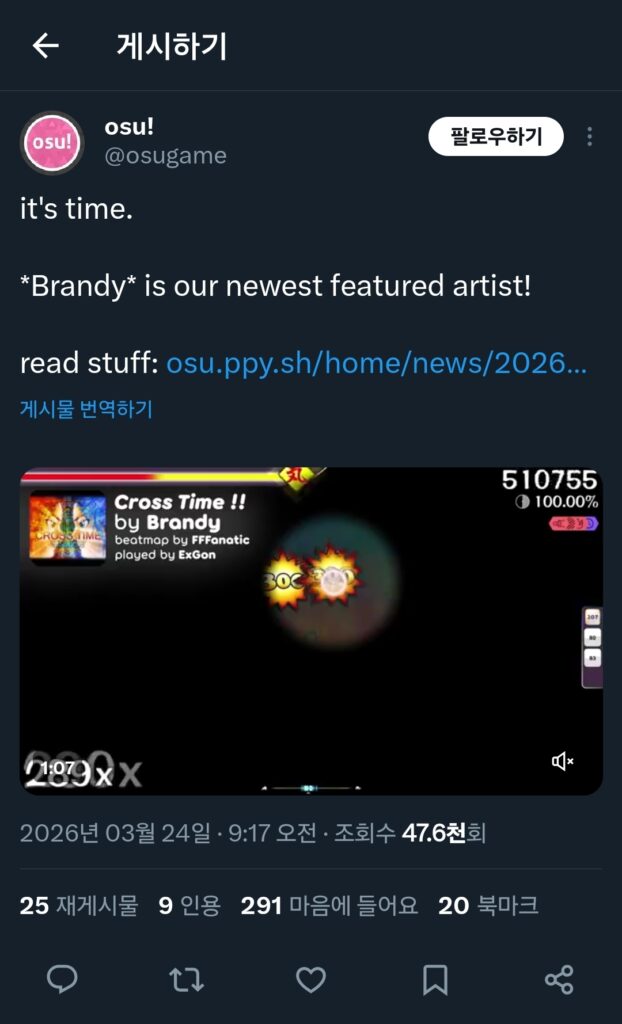
Task: View the 9 인용 quotes list
Action: pyautogui.click(x=189, y=906)
